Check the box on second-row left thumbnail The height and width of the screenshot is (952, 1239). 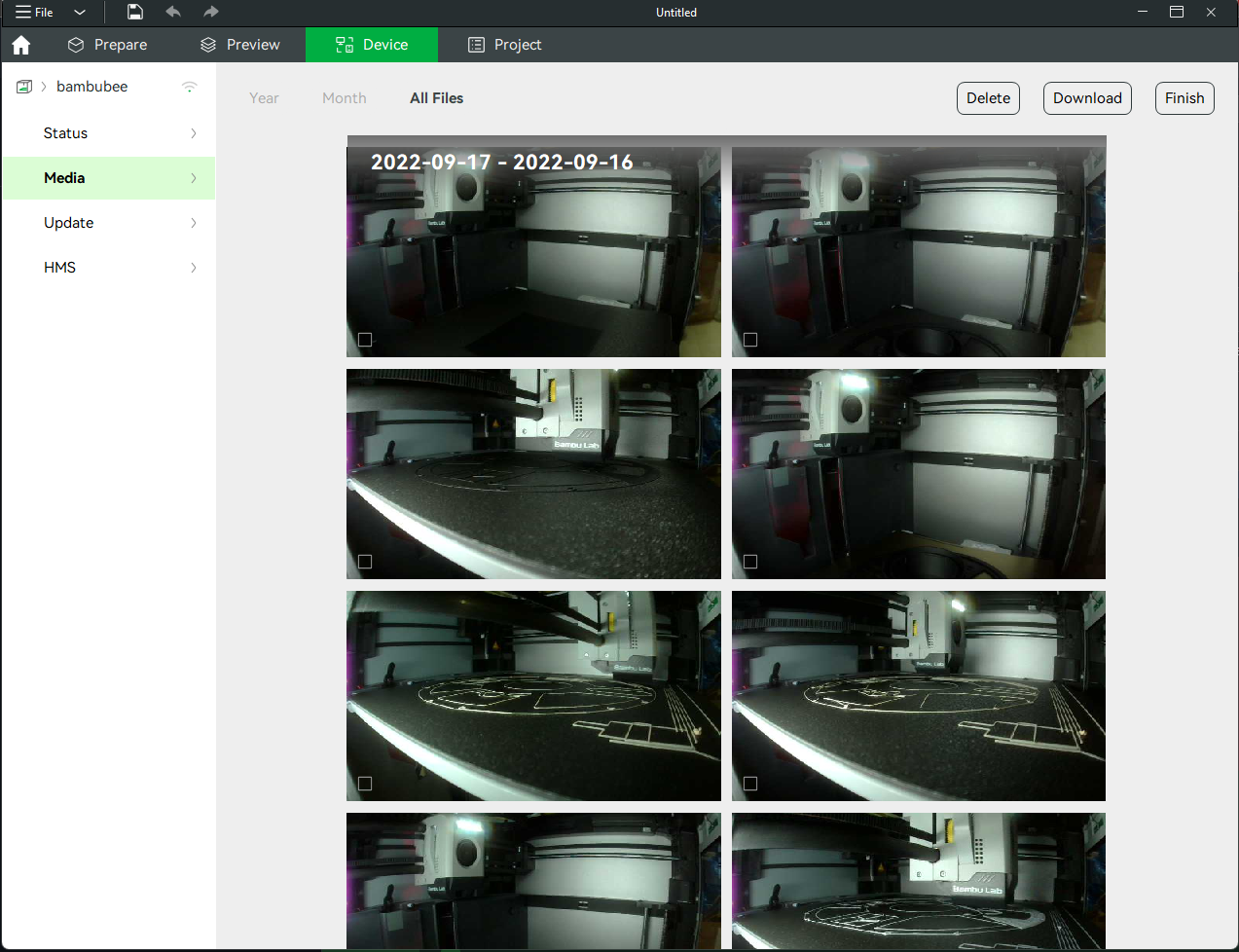[365, 562]
